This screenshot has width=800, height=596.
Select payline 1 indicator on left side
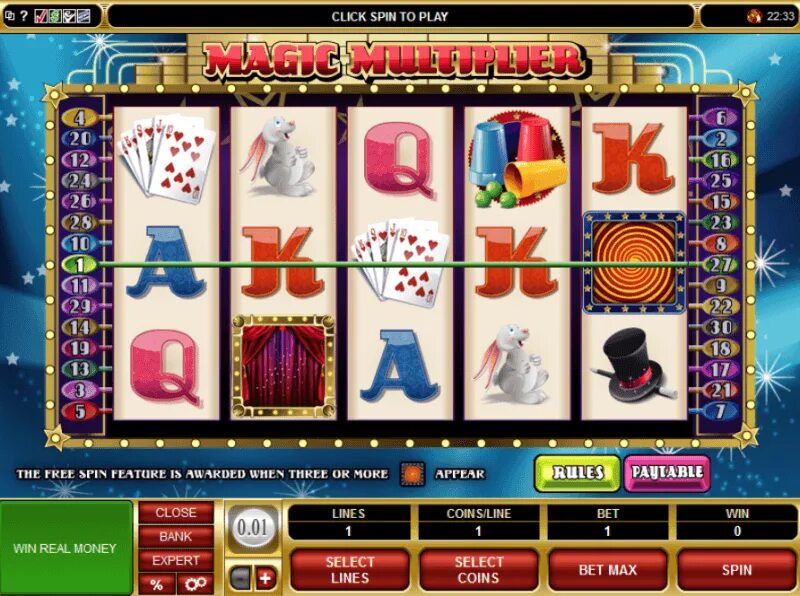(x=80, y=264)
